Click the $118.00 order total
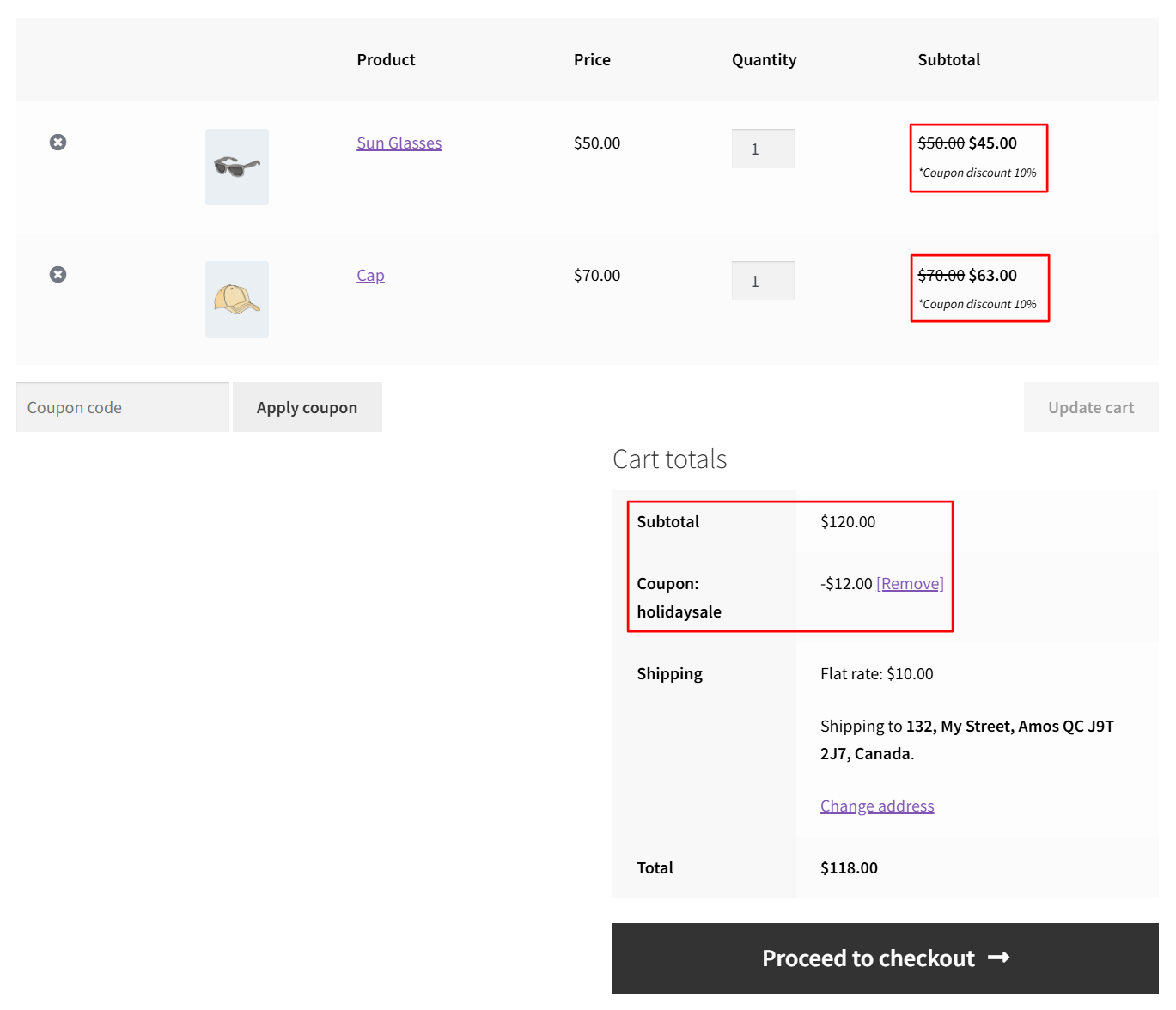This screenshot has width=1176, height=1010. (849, 868)
